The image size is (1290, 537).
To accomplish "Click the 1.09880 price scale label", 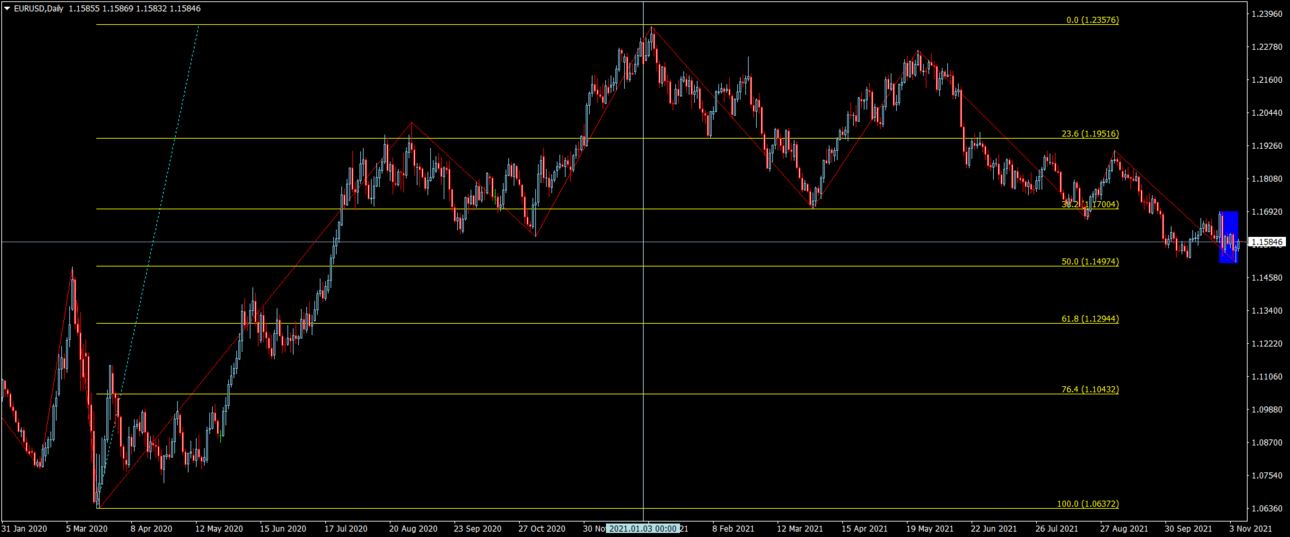I will pyautogui.click(x=1266, y=409).
